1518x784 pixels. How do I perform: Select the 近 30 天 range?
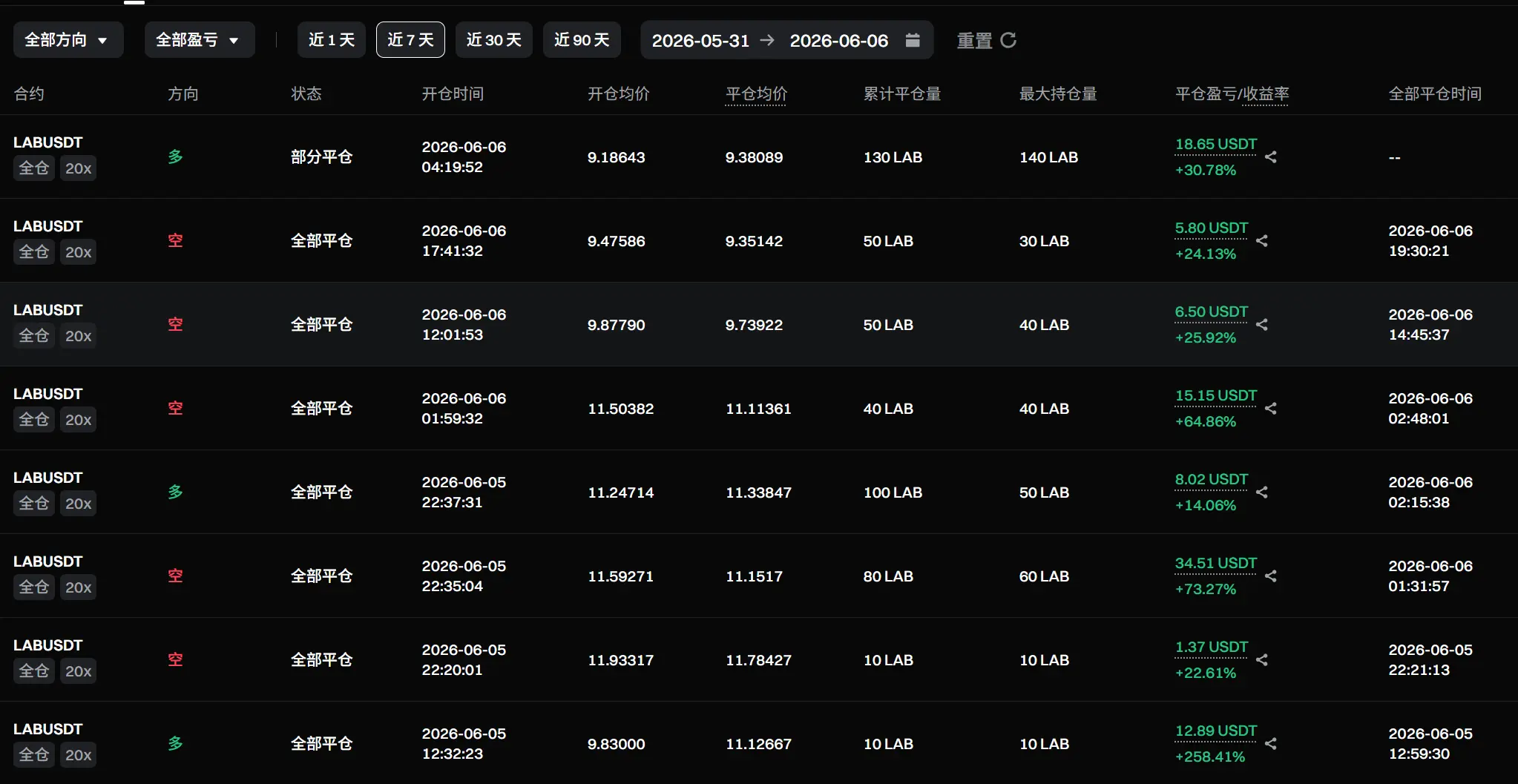tap(494, 40)
